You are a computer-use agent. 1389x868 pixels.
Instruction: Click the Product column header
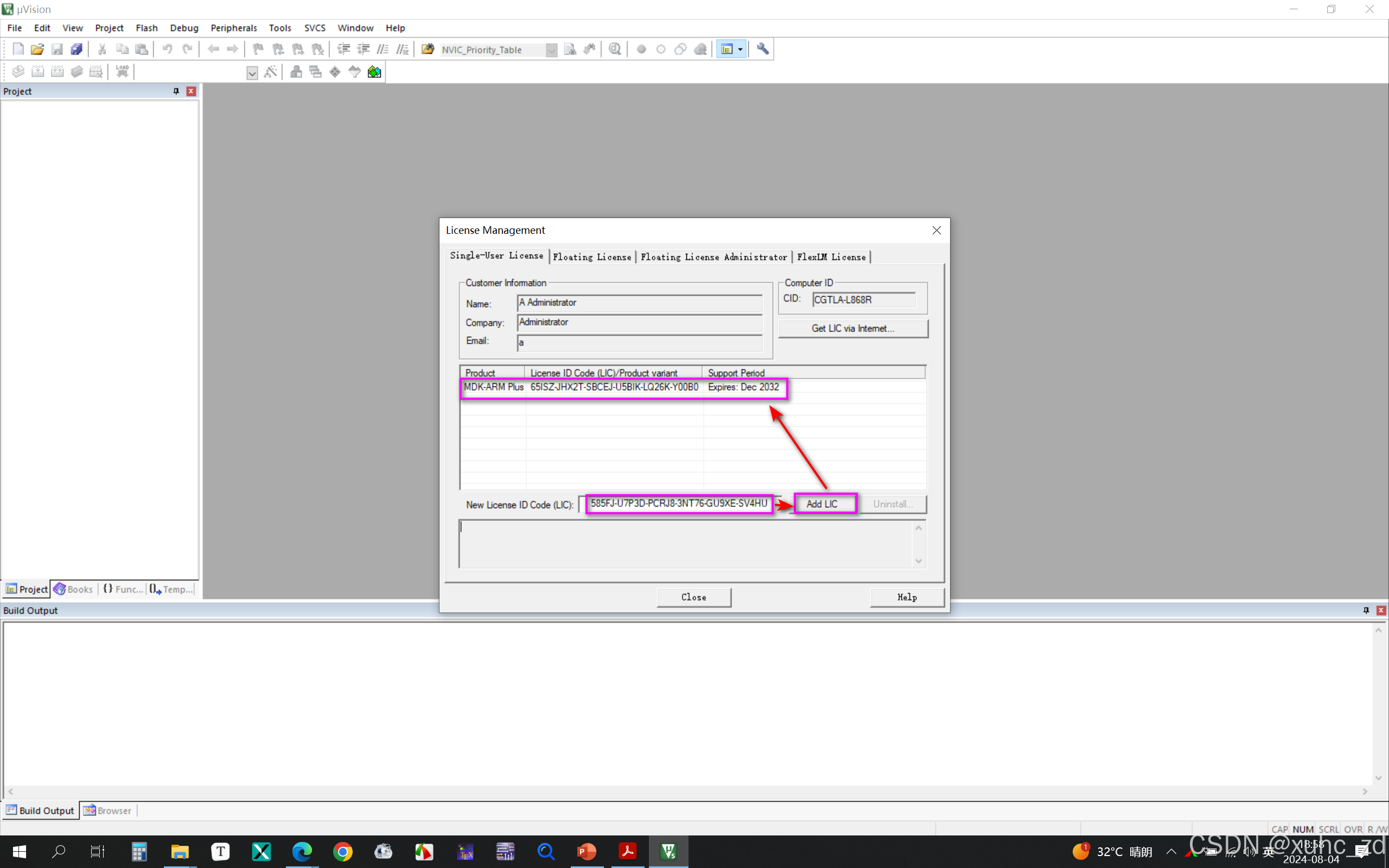[x=493, y=373]
